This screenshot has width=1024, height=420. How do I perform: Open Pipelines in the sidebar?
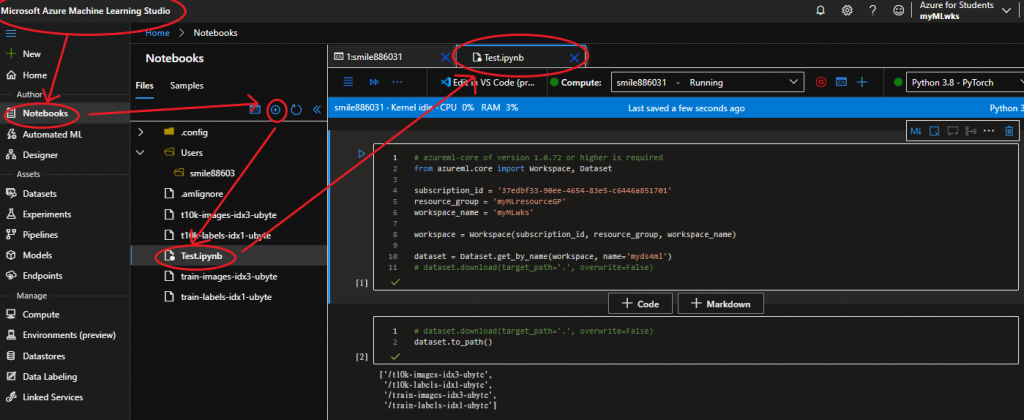point(31,234)
